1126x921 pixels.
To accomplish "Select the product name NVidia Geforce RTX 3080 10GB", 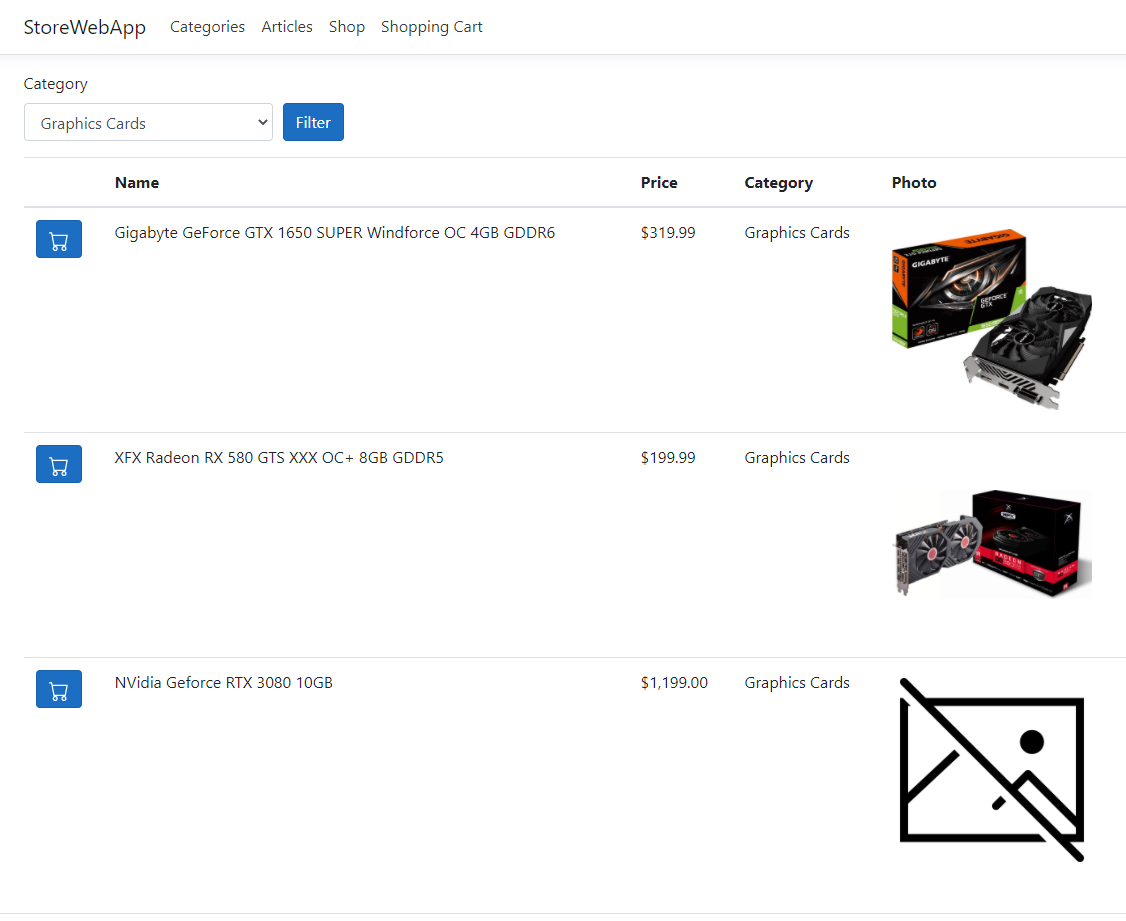I will [x=224, y=683].
